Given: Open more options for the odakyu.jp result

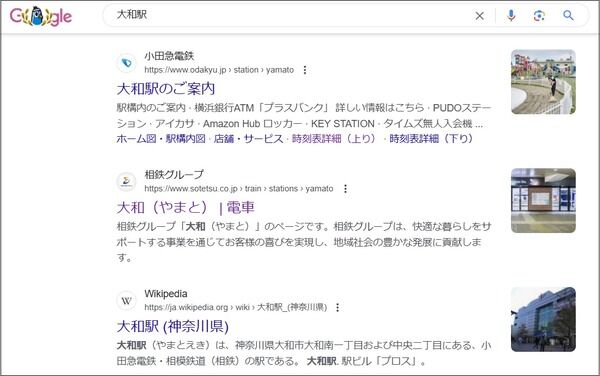Looking at the screenshot, I should [x=305, y=70].
